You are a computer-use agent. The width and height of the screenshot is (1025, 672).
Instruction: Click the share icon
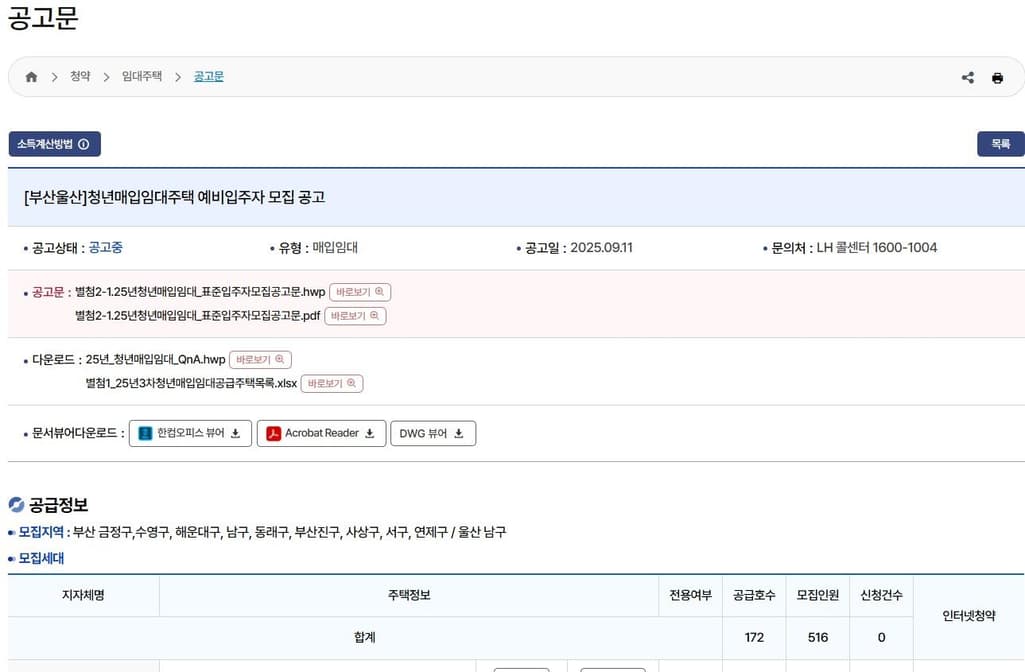pyautogui.click(x=967, y=78)
